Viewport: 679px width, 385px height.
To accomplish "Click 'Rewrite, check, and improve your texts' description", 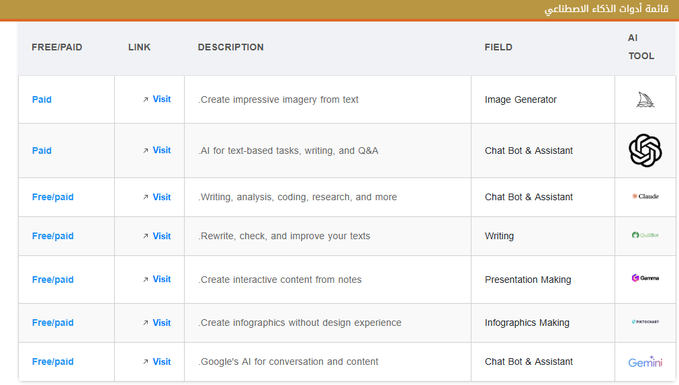I will [285, 236].
